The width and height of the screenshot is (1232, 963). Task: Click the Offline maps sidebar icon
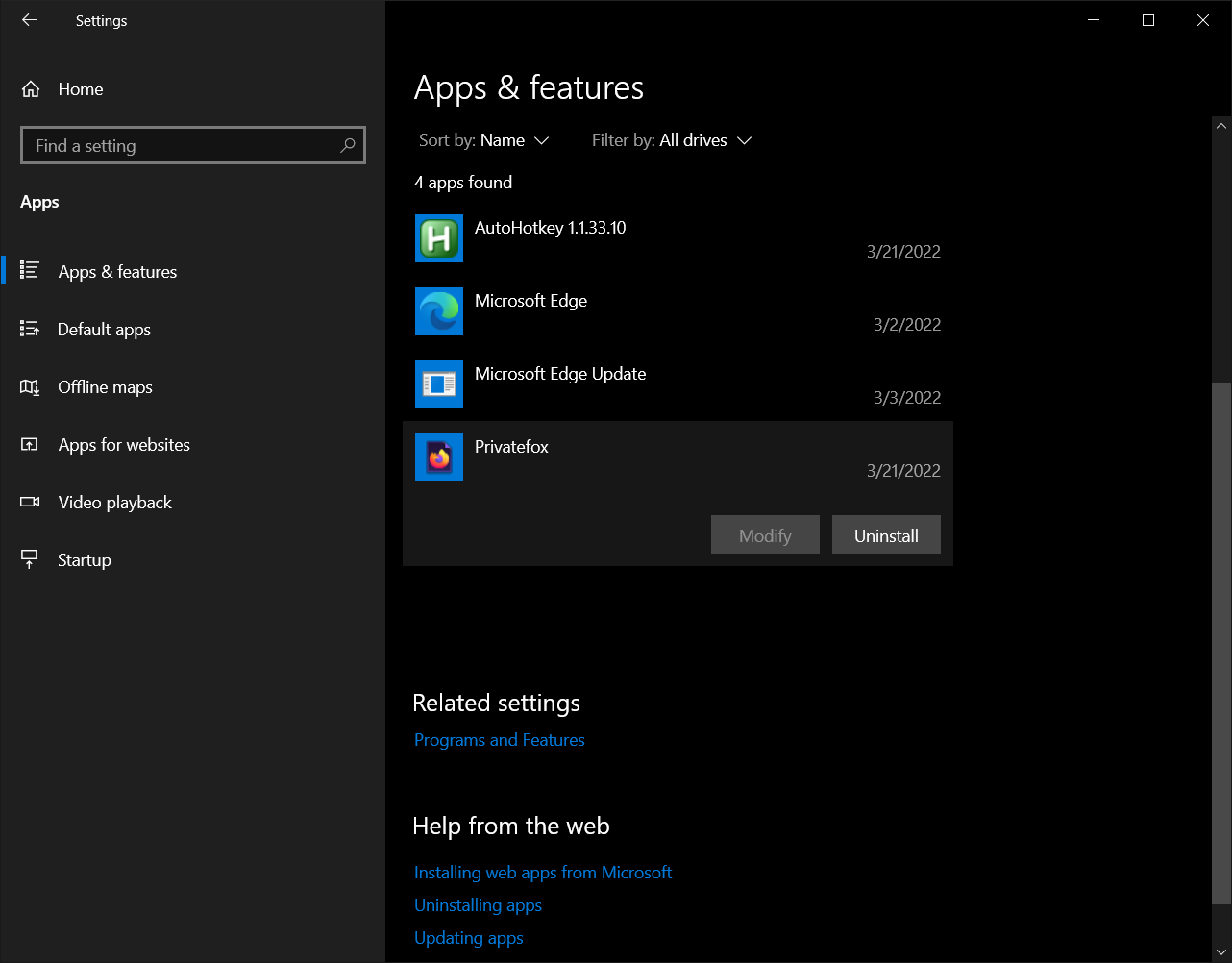30,386
